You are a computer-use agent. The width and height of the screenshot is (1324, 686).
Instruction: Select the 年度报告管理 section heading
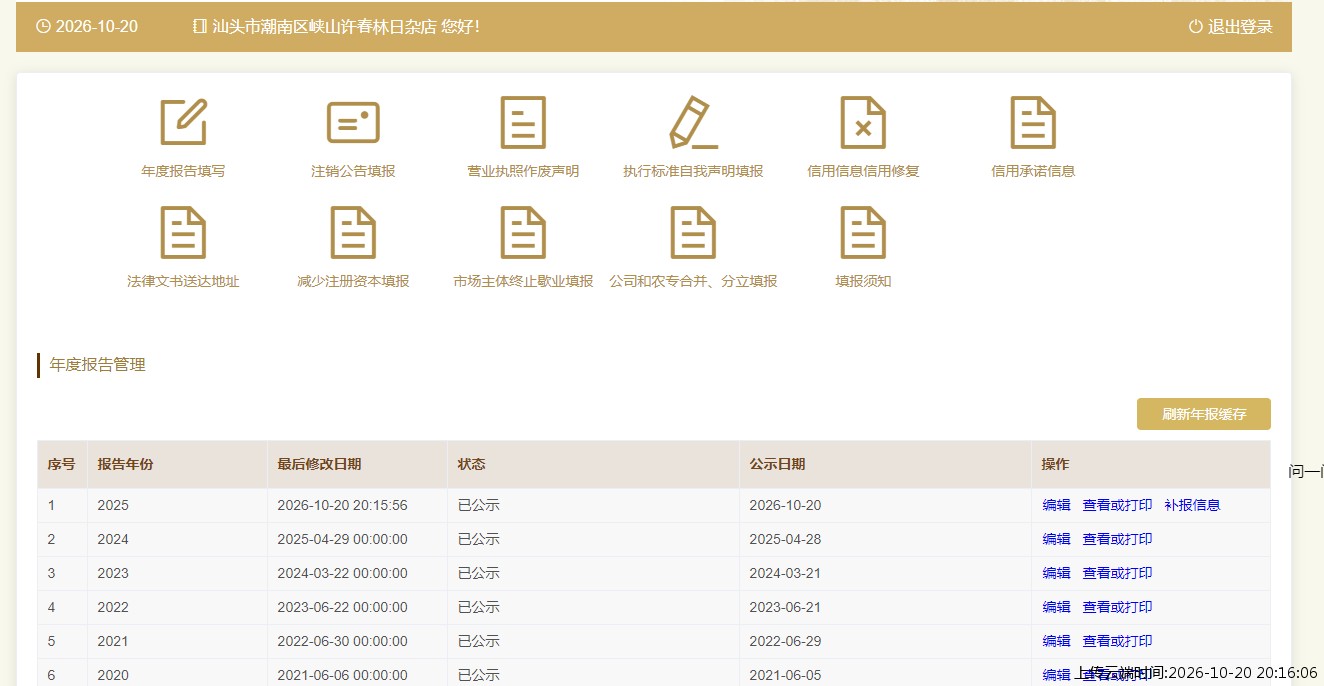pyautogui.click(x=97, y=365)
